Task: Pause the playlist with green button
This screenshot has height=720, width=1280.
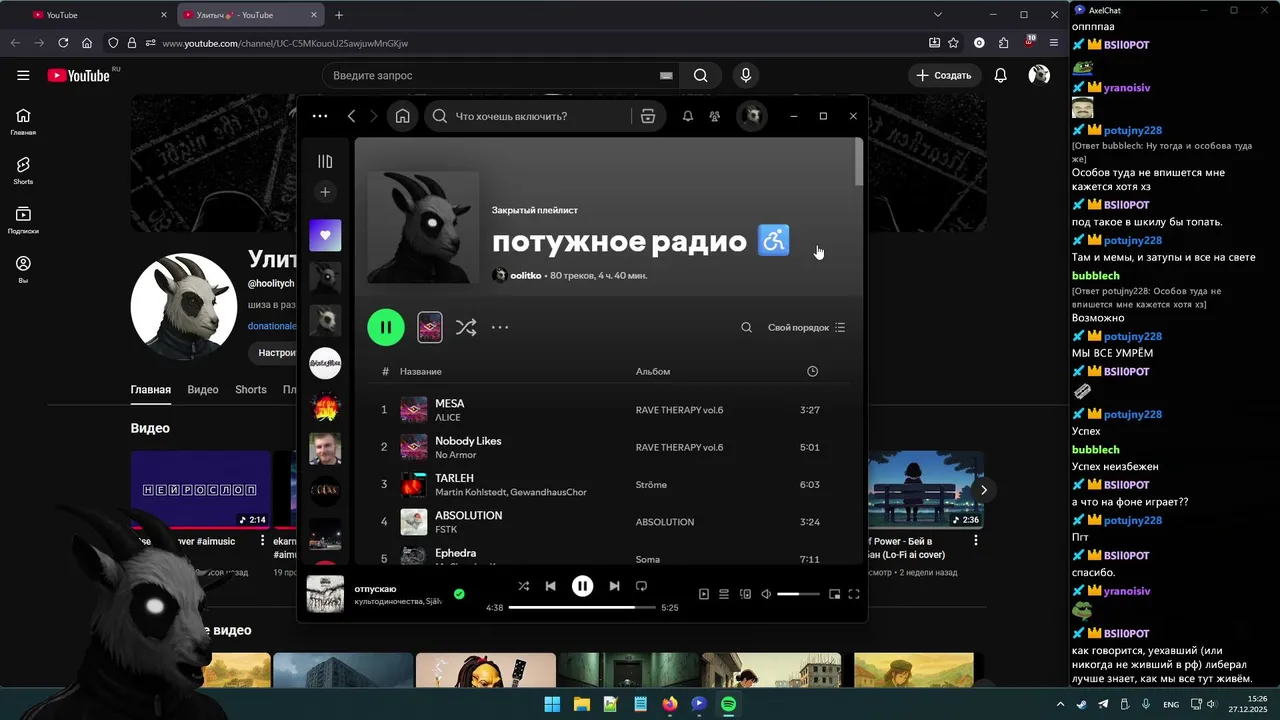Action: pos(386,327)
